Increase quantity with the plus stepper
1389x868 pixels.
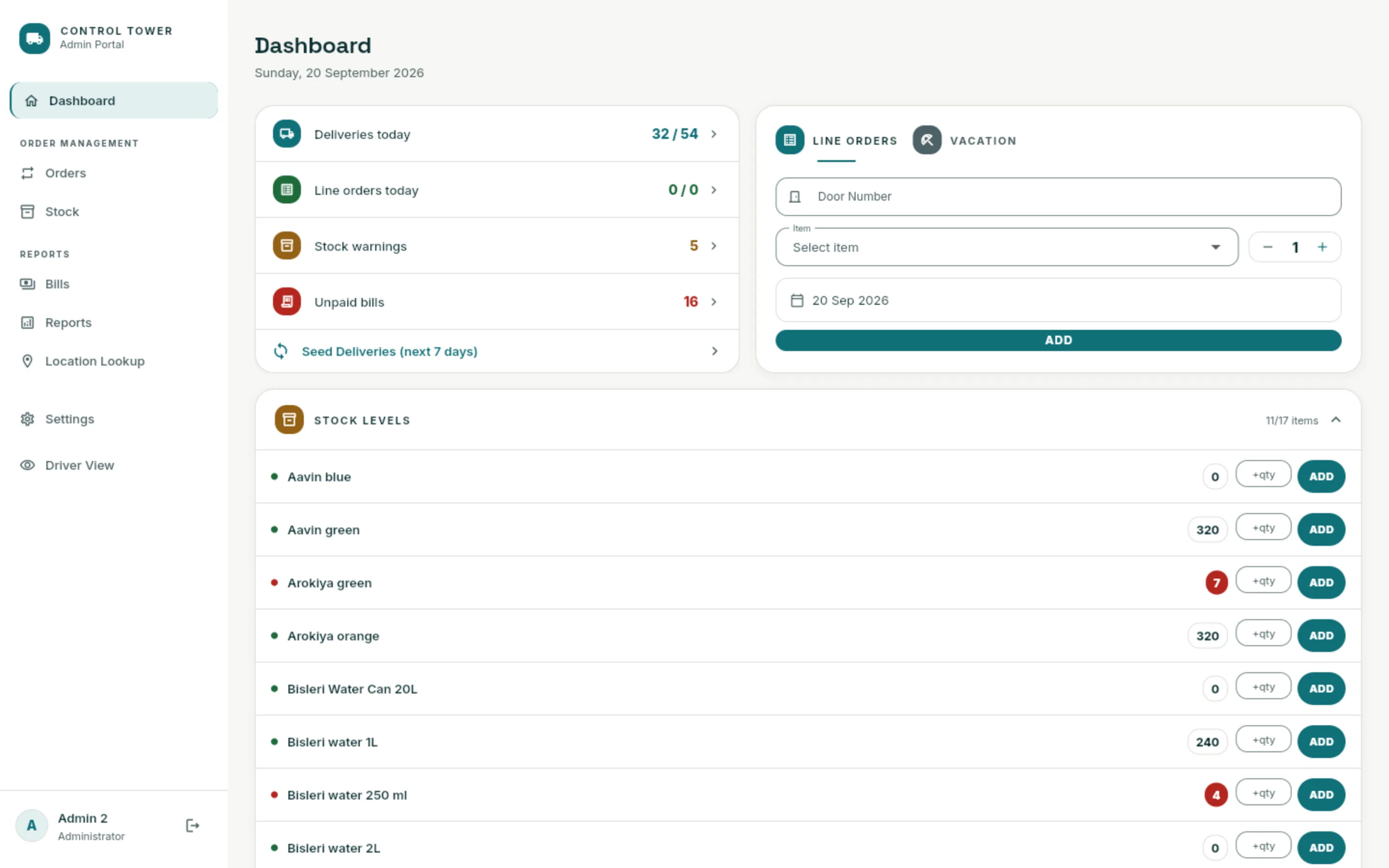pos(1322,247)
